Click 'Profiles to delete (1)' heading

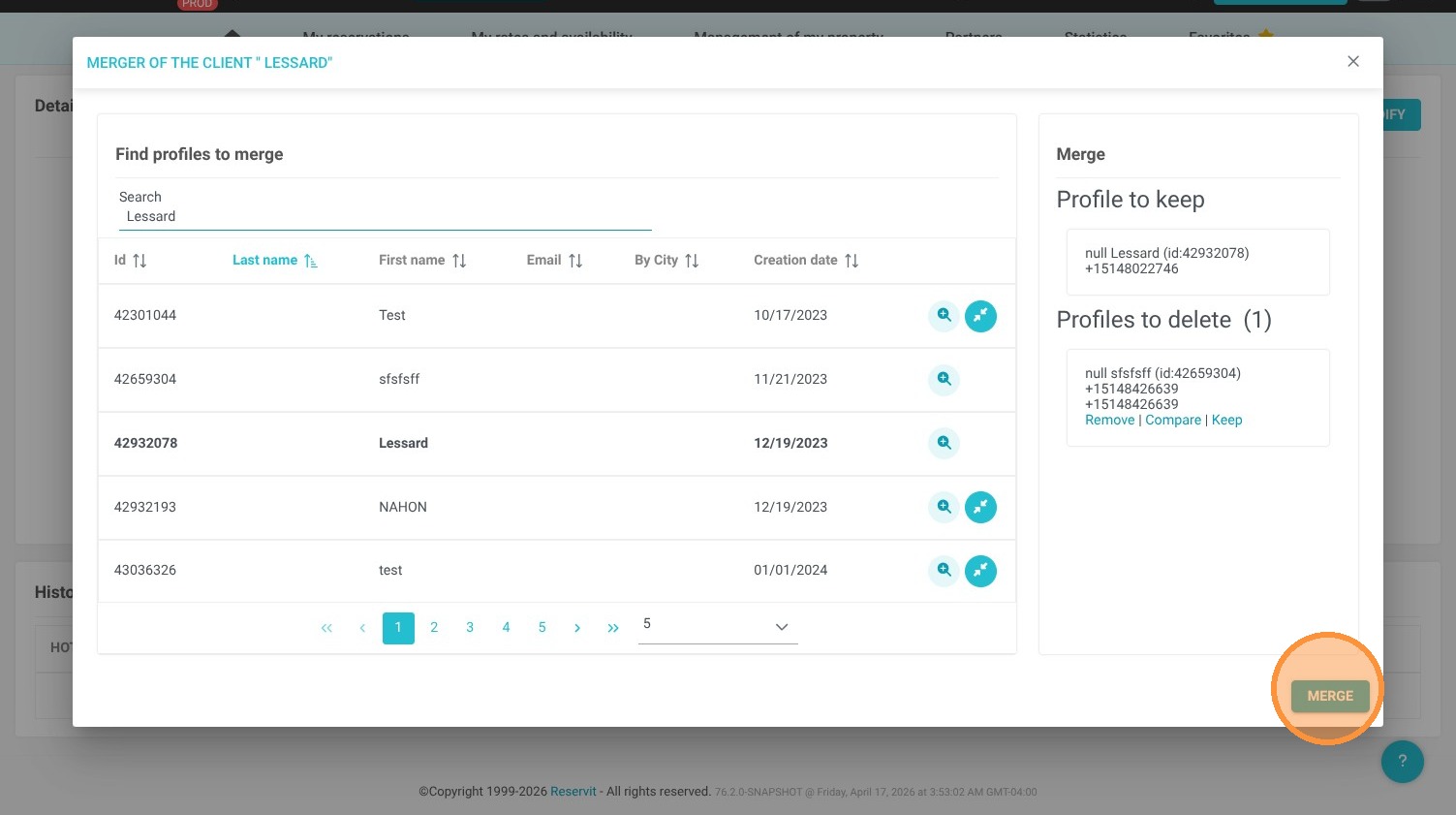1163,320
